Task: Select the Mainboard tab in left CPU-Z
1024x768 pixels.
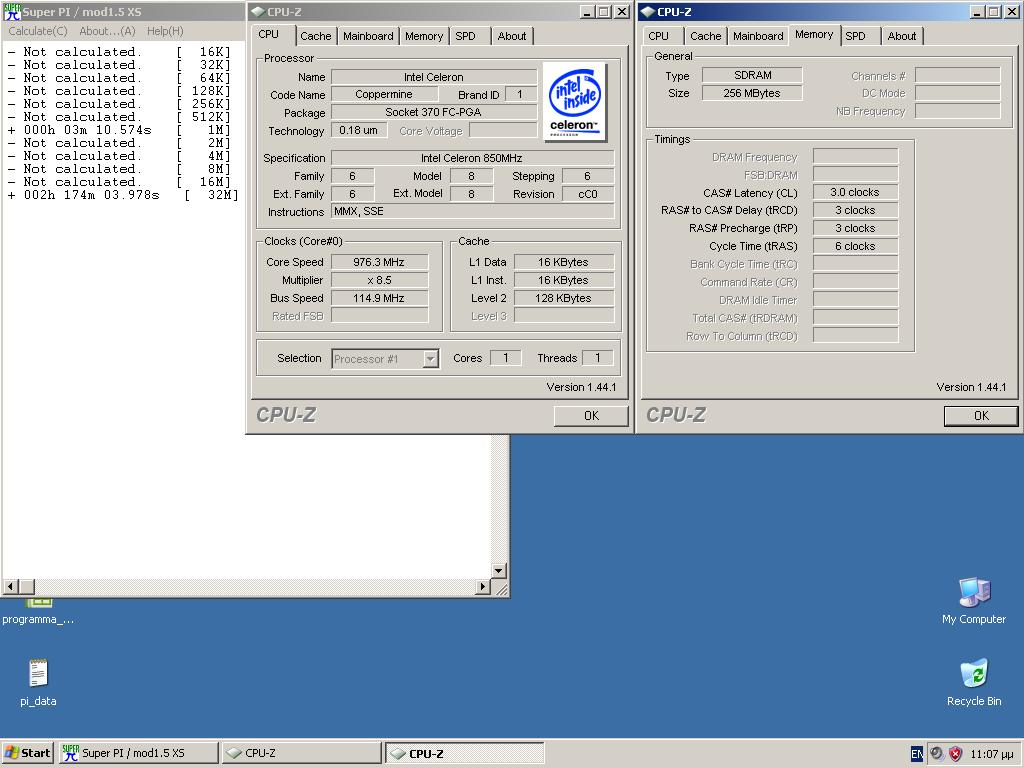Action: coord(368,36)
